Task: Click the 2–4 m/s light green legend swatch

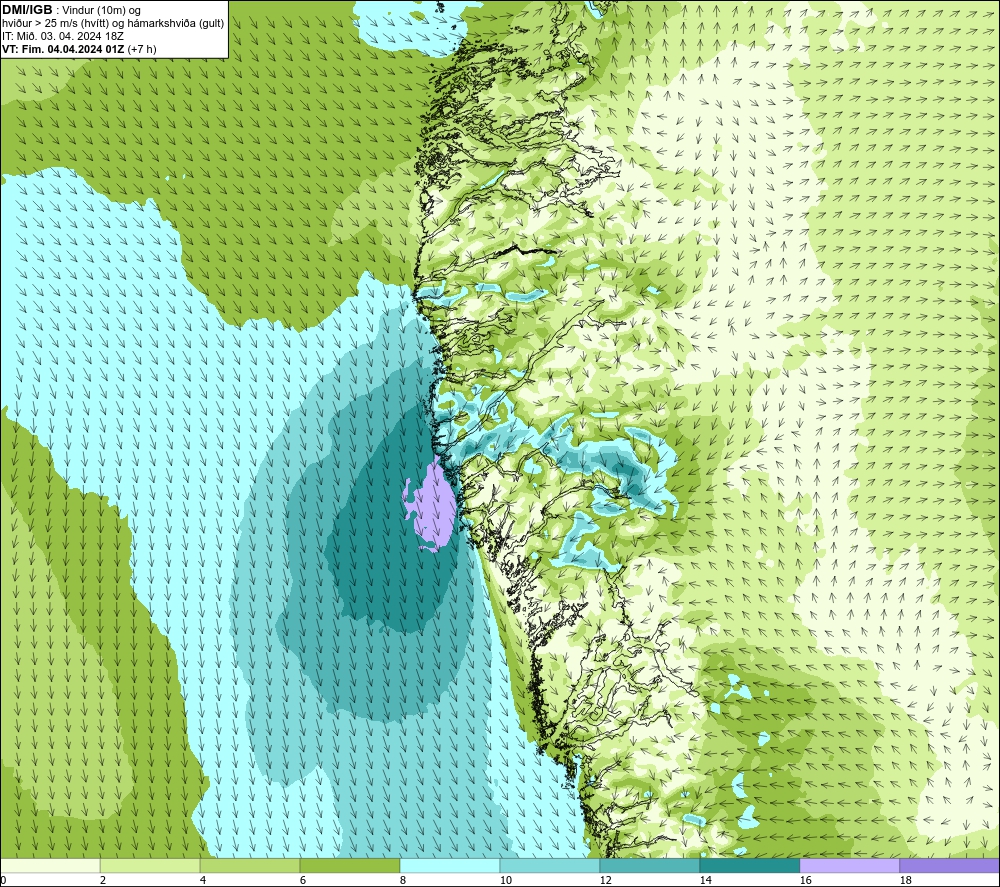Action: (x=150, y=865)
